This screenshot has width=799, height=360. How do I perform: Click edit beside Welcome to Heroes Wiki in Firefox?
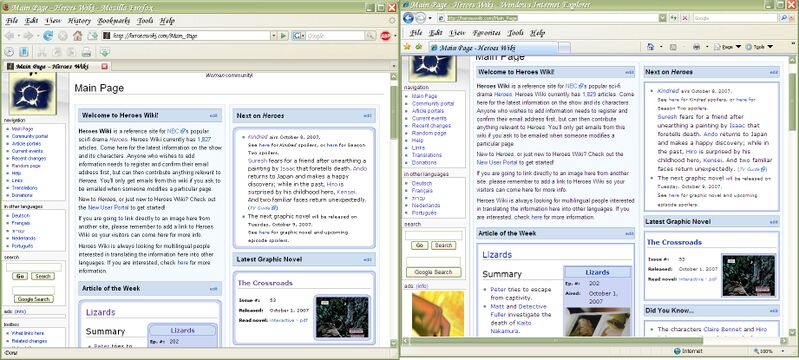(214, 116)
